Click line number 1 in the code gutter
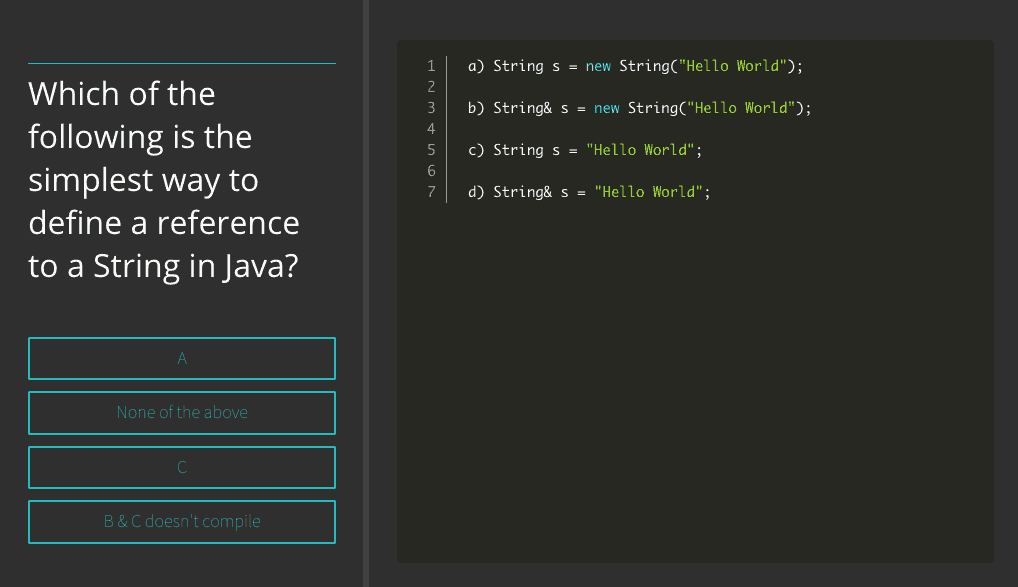This screenshot has width=1018, height=587. [x=431, y=66]
